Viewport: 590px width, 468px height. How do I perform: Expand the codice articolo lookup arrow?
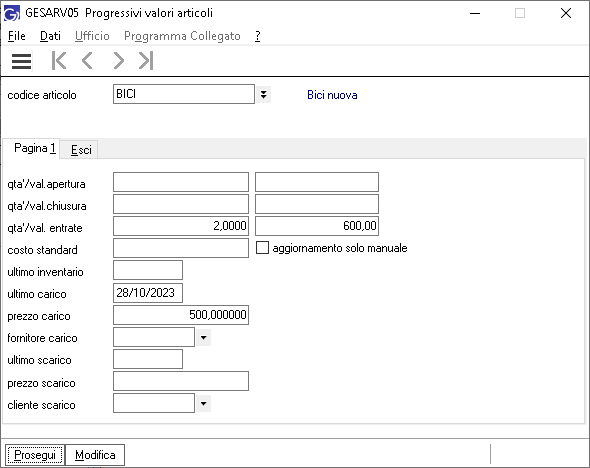(263, 94)
